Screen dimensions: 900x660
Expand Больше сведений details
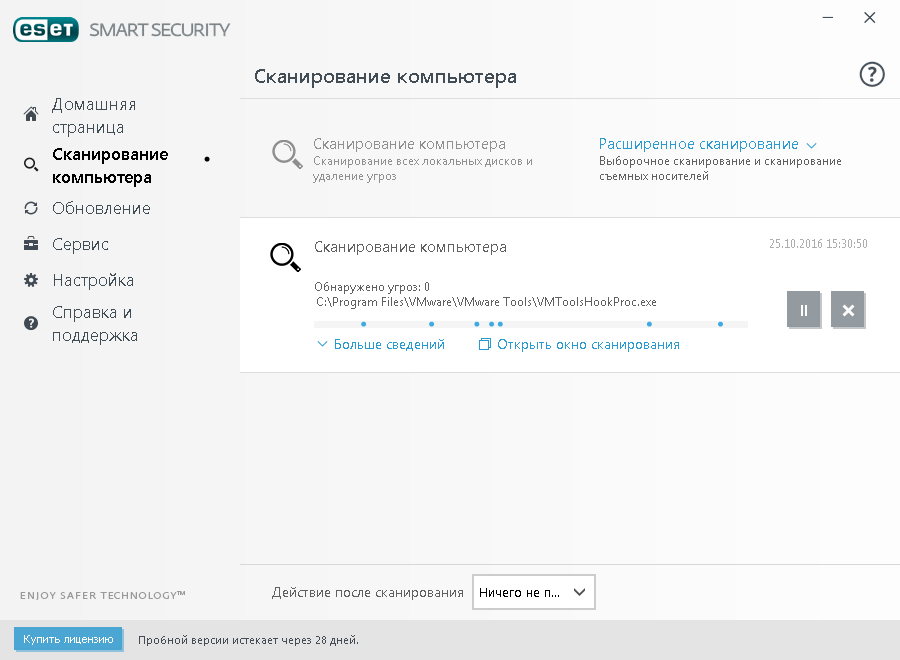pos(381,344)
